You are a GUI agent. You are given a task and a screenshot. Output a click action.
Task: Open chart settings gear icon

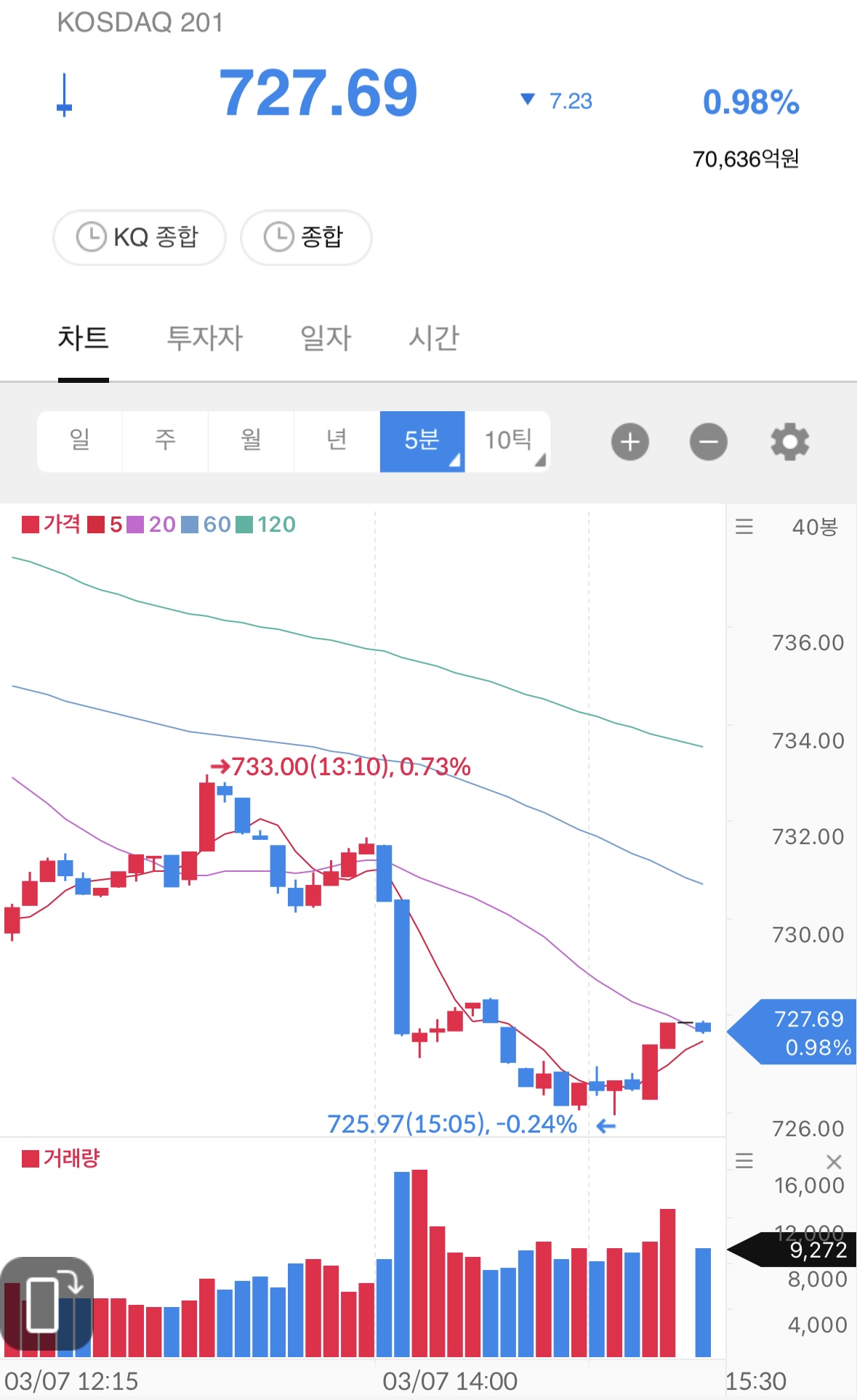click(x=789, y=442)
